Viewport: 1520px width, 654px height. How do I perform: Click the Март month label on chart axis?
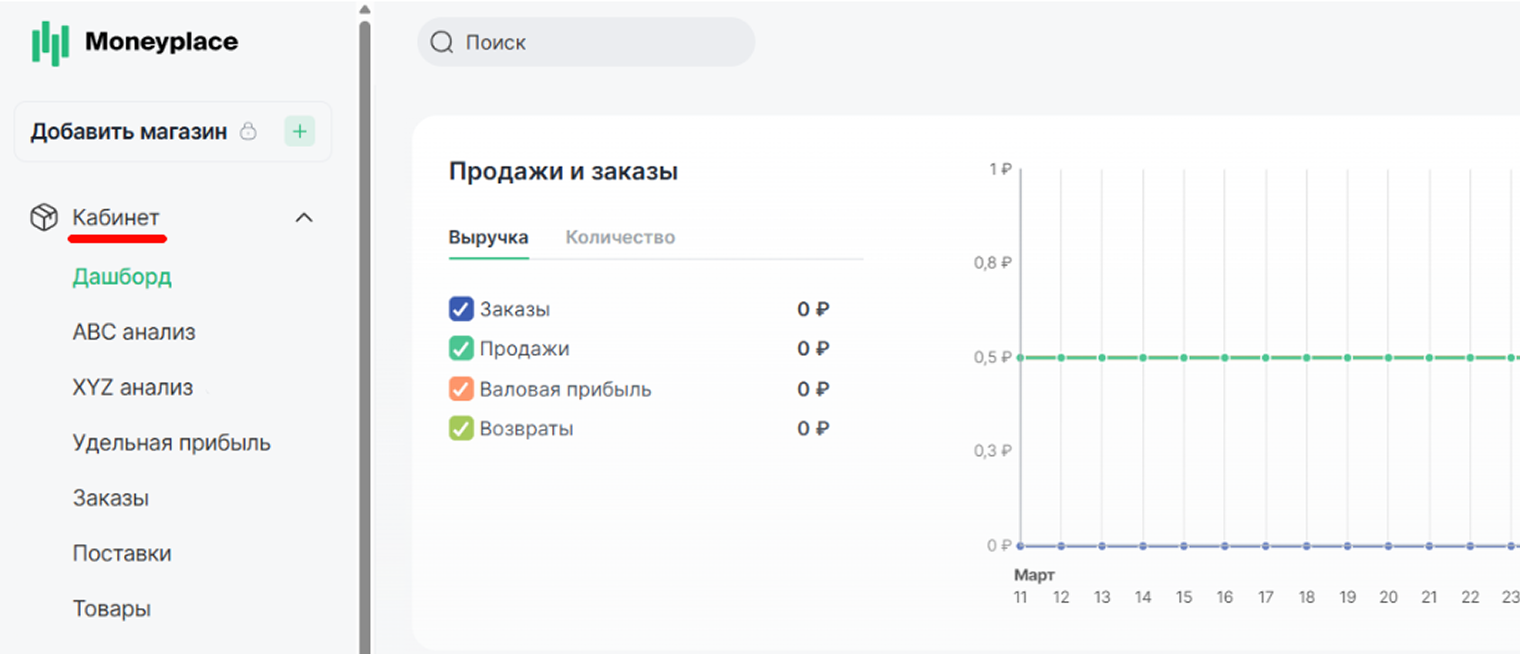pos(1035,575)
